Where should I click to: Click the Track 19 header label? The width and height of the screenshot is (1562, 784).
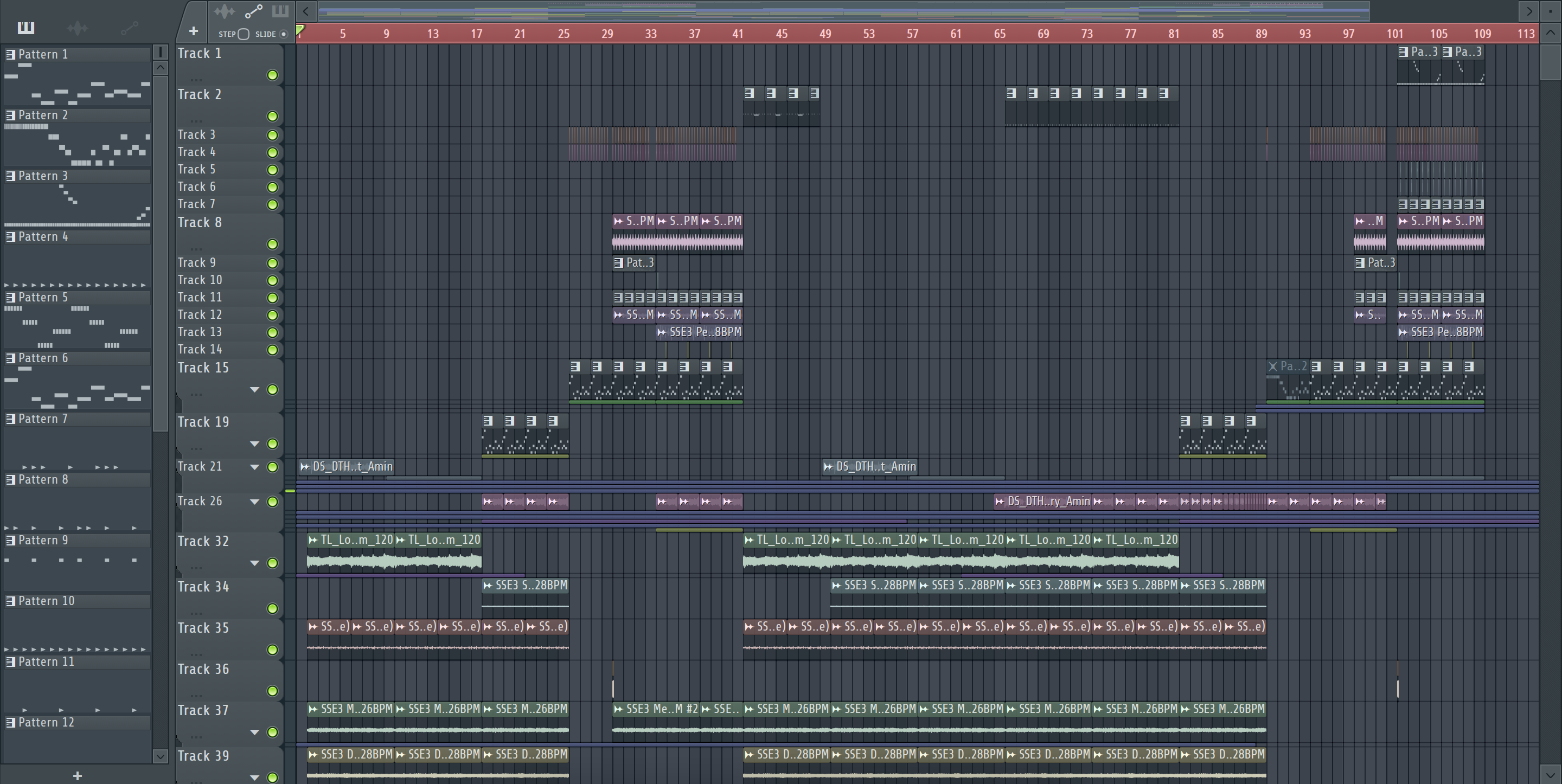[x=203, y=422]
